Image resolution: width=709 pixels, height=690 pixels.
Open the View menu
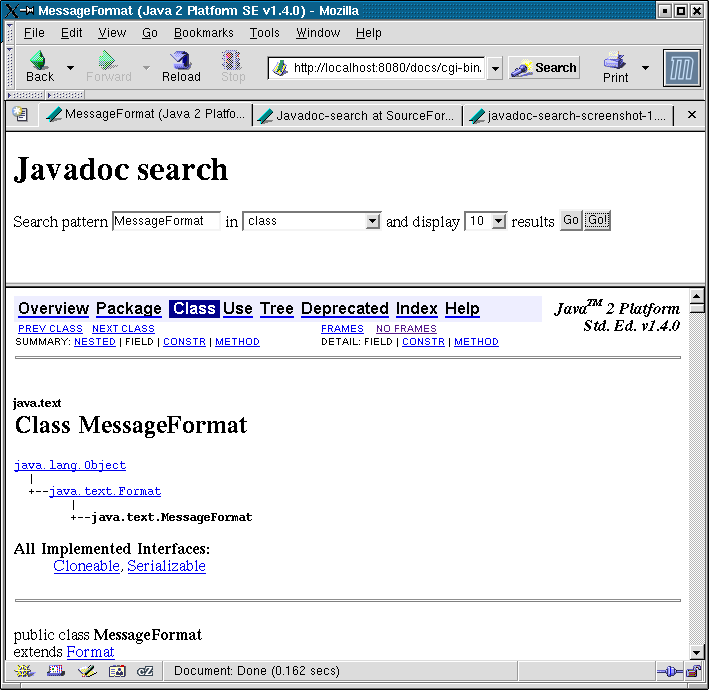pyautogui.click(x=112, y=33)
